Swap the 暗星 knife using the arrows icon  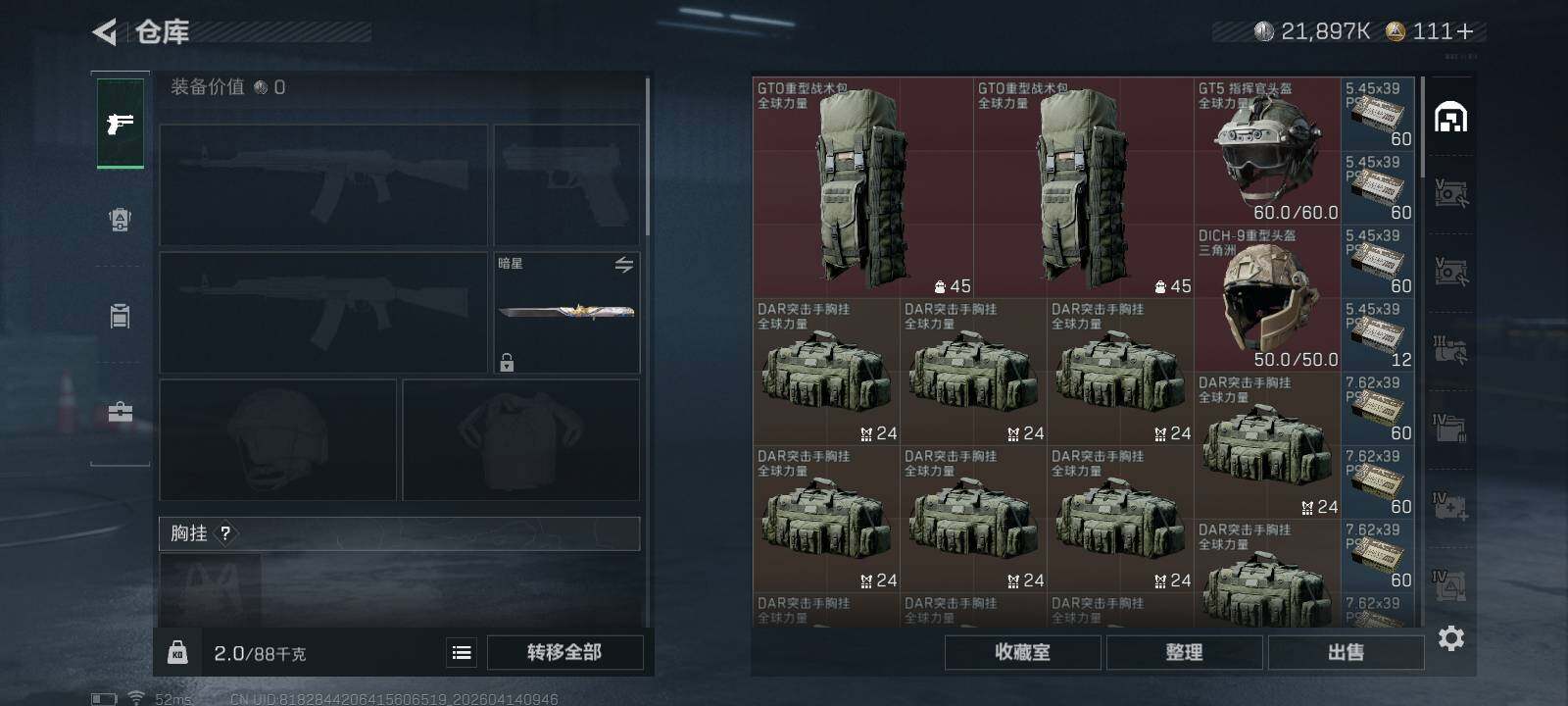click(623, 265)
